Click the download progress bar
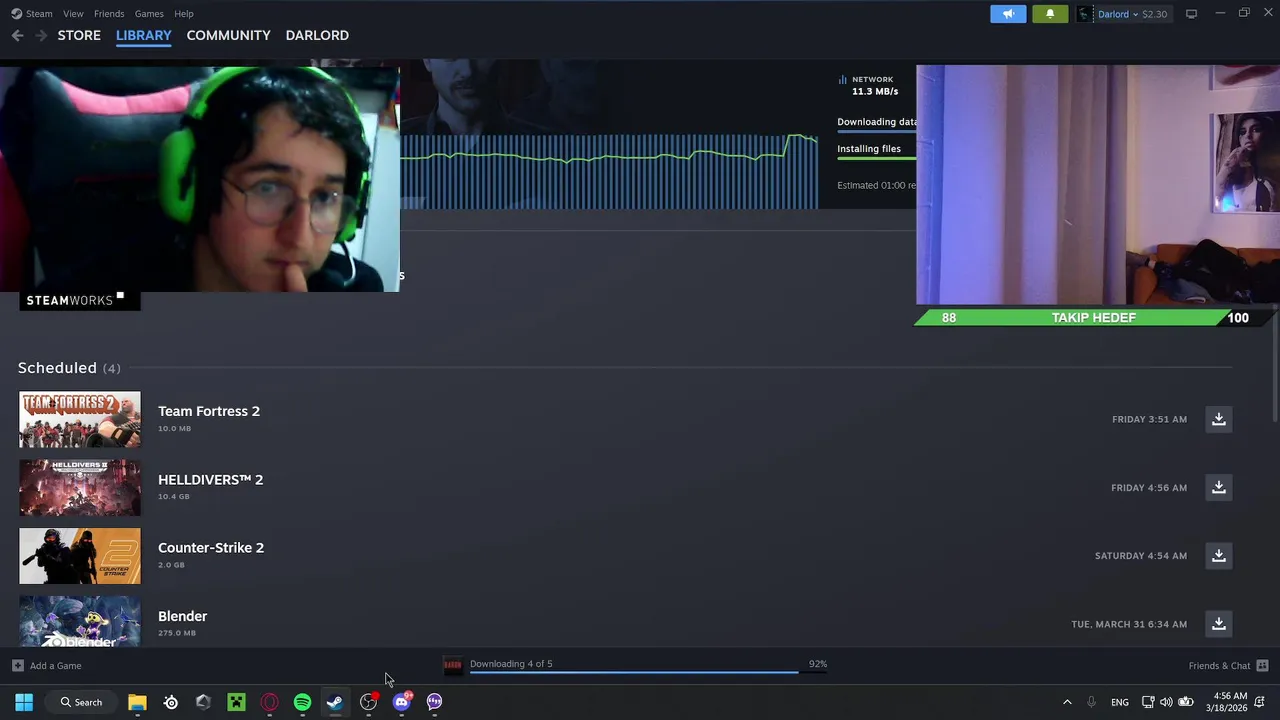1280x720 pixels. click(x=648, y=672)
